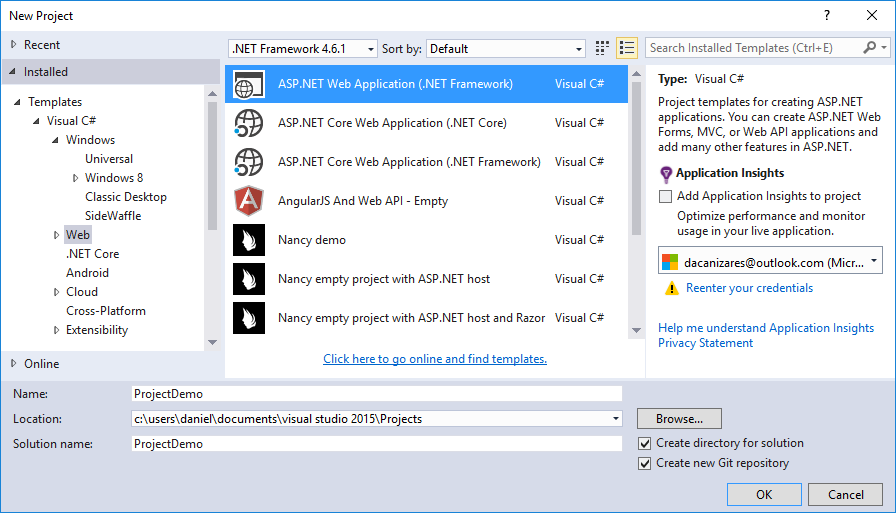Click the ASP.NET Core (.NET Core) globe icon
Screen dimensions: 896x513
[x=249, y=123]
